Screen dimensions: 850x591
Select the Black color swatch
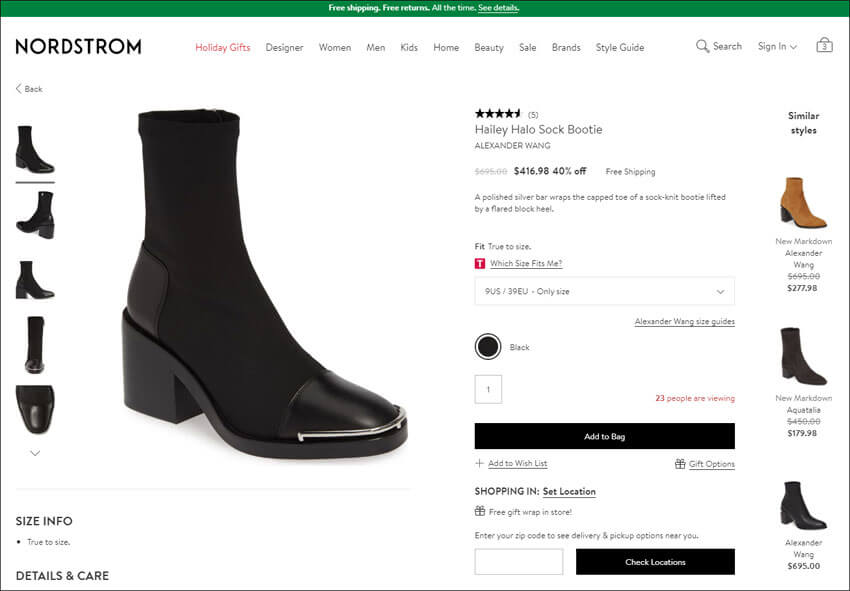[x=488, y=346]
